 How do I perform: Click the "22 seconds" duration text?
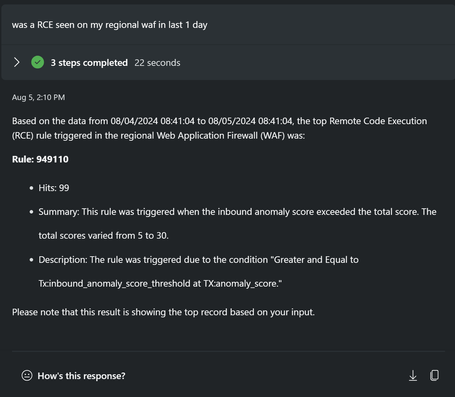[x=157, y=63]
